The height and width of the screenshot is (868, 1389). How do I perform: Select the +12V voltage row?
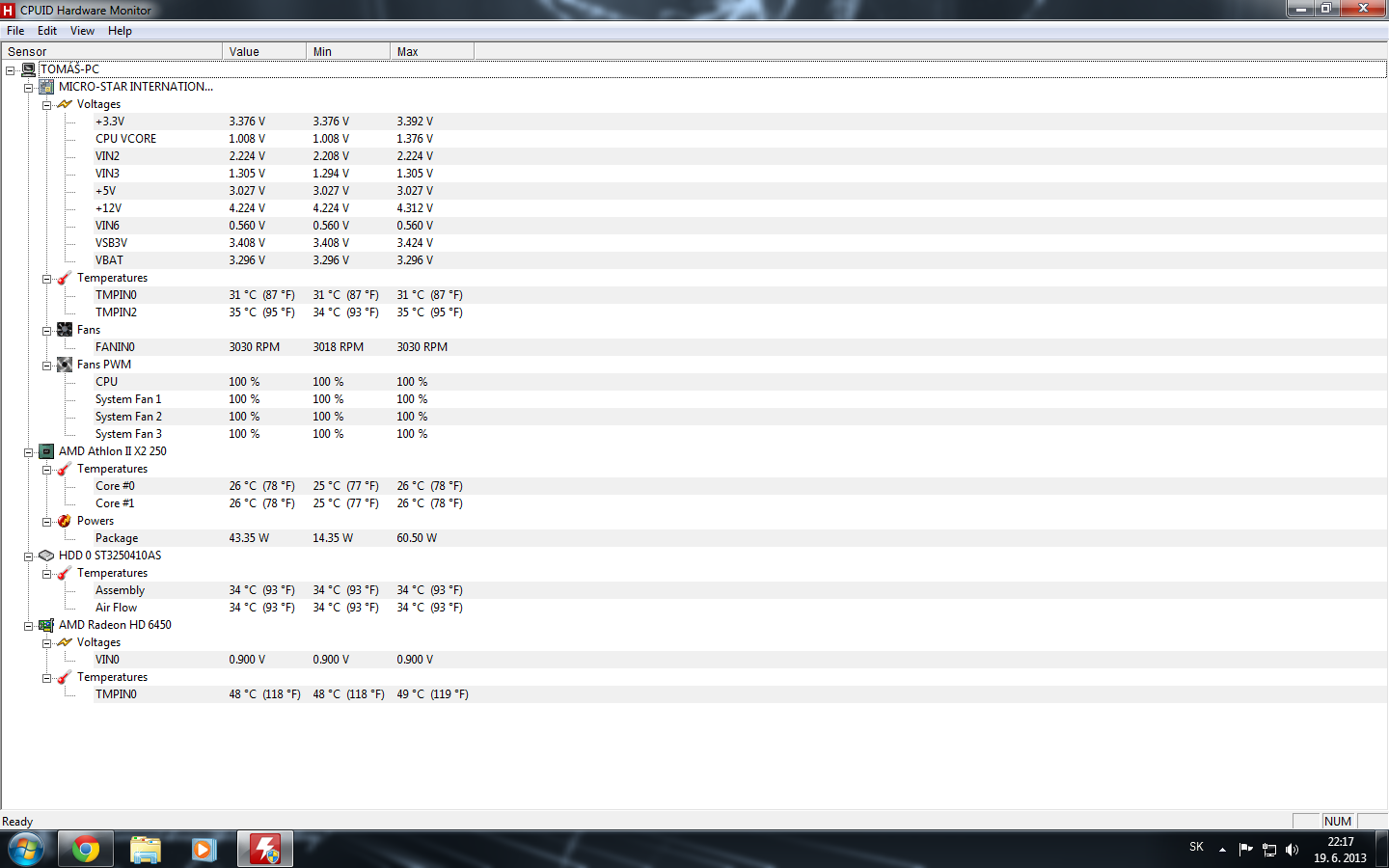(x=740, y=208)
